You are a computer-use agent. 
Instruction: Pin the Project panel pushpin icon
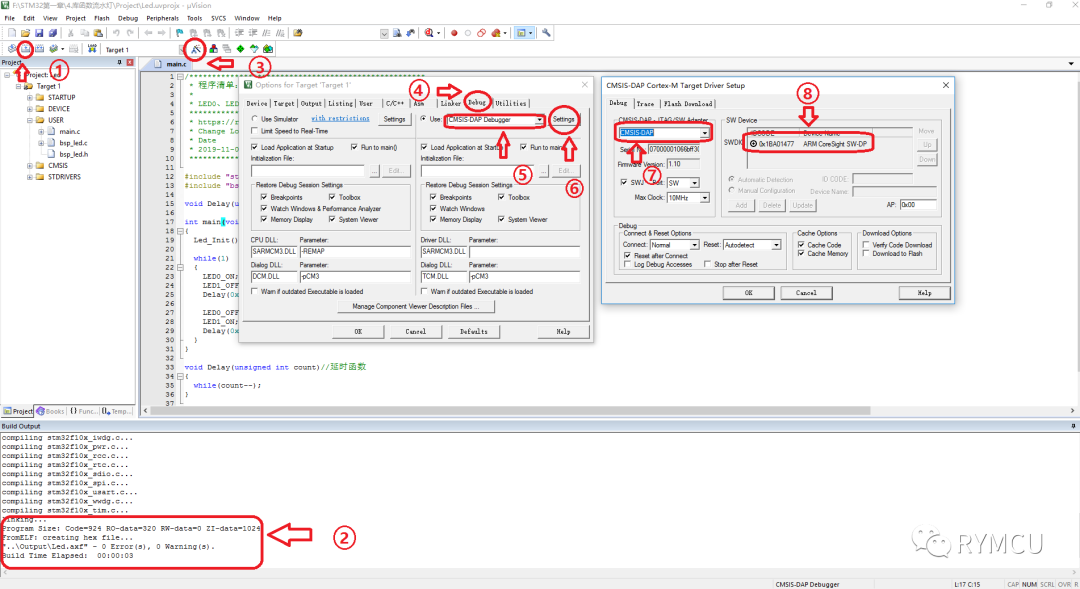click(119, 63)
